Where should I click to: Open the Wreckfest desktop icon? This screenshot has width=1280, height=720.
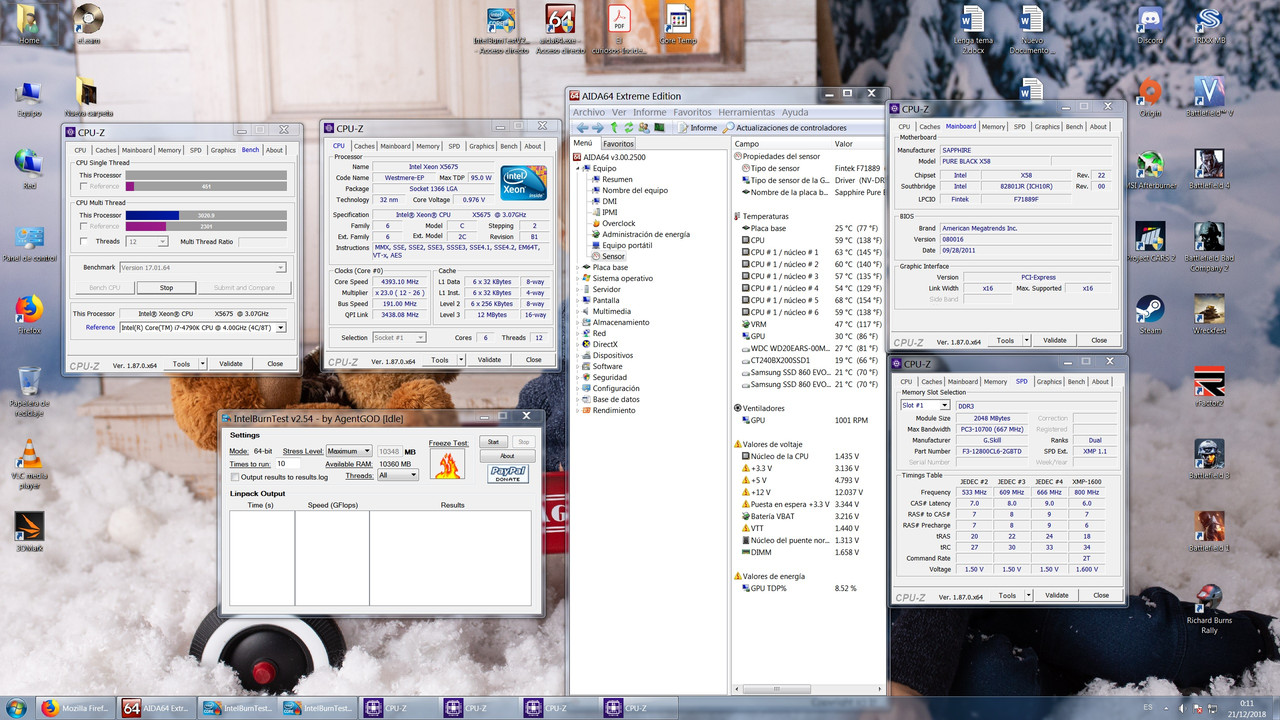click(x=1210, y=315)
